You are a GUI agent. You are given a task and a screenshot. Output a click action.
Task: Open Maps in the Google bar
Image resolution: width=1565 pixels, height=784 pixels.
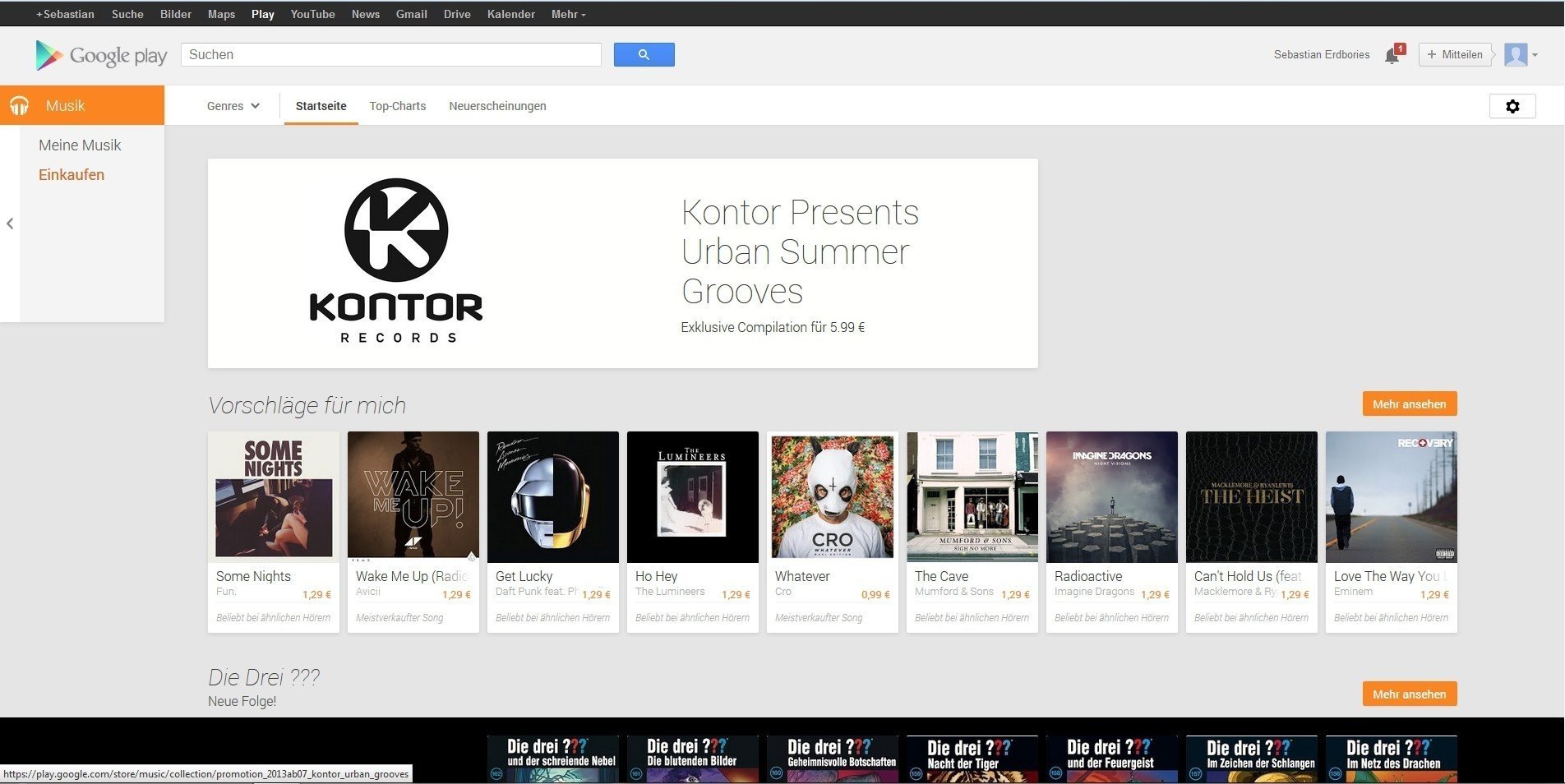click(221, 14)
